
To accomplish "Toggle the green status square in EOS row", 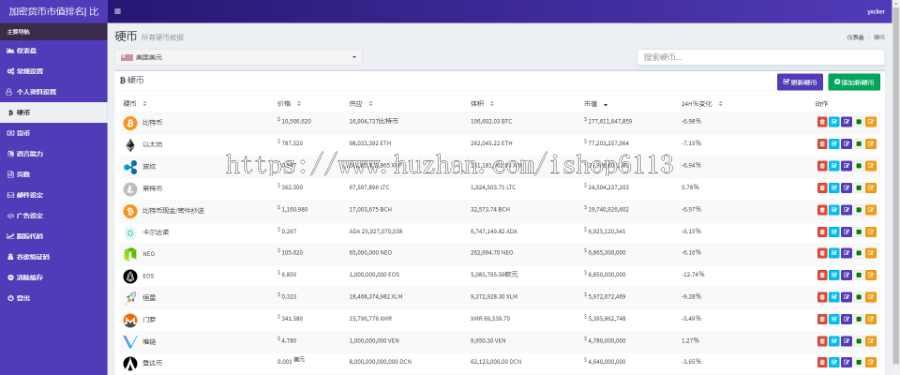I will 859,275.
